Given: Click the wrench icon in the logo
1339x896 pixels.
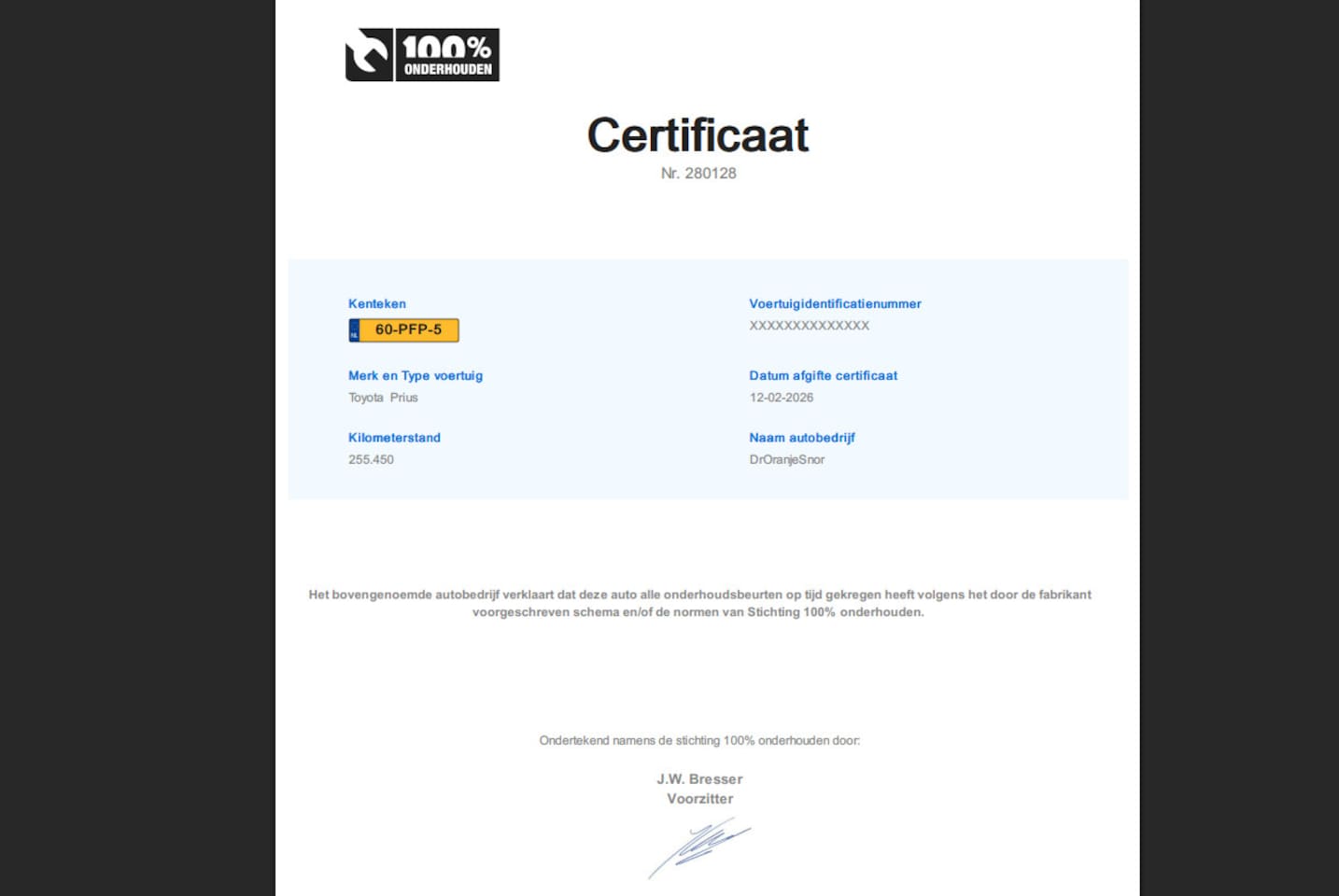Looking at the screenshot, I should click(369, 55).
